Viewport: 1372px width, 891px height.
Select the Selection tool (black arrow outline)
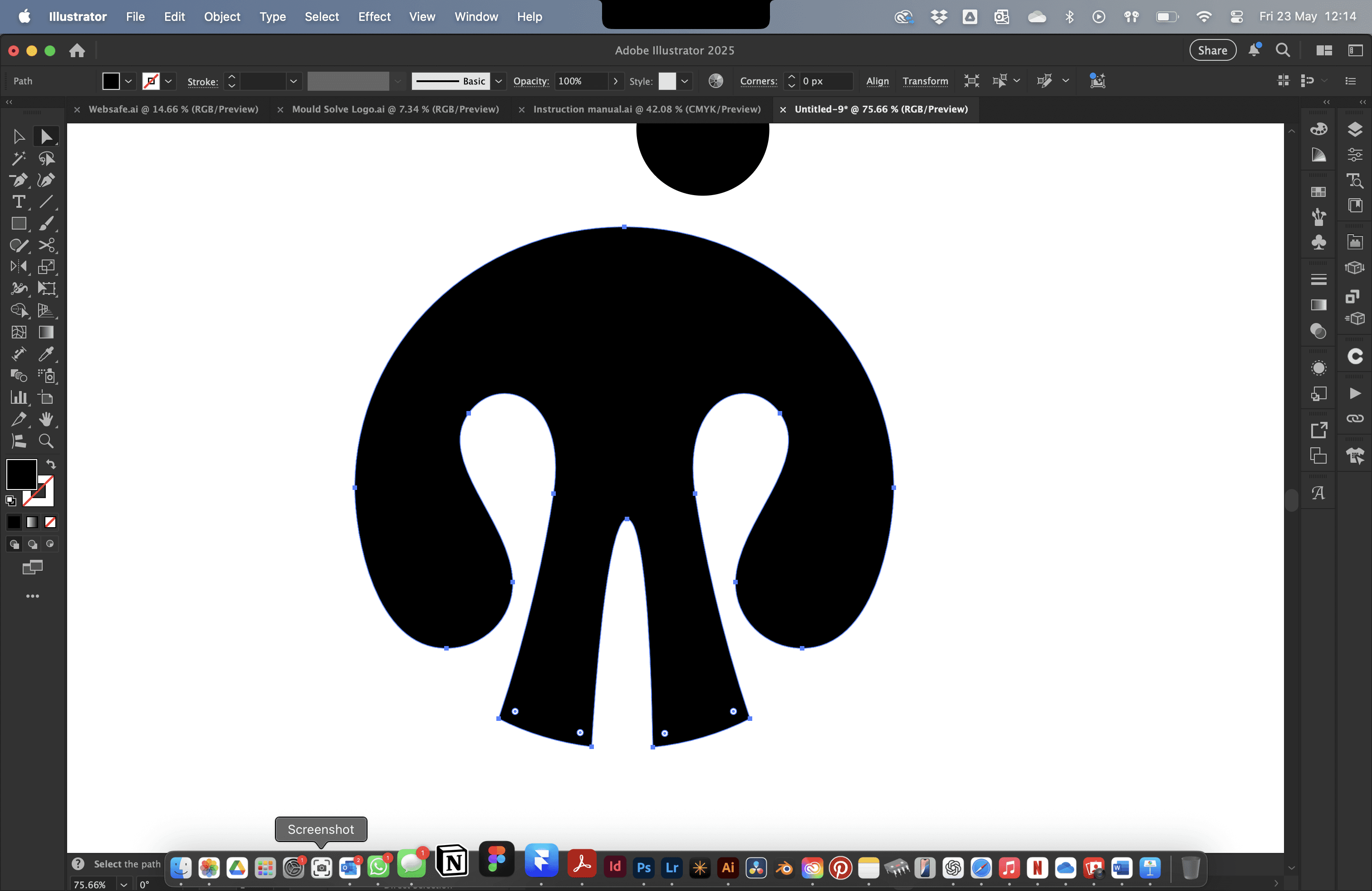click(19, 137)
